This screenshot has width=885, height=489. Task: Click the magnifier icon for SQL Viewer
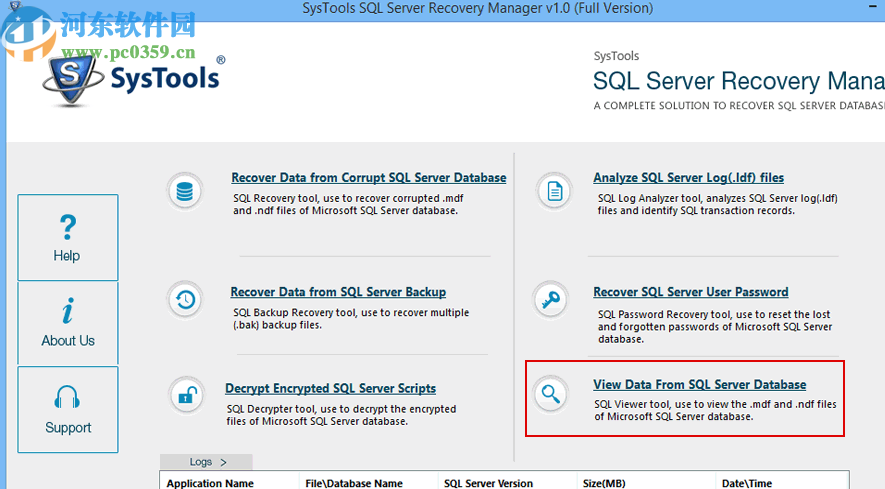click(550, 394)
